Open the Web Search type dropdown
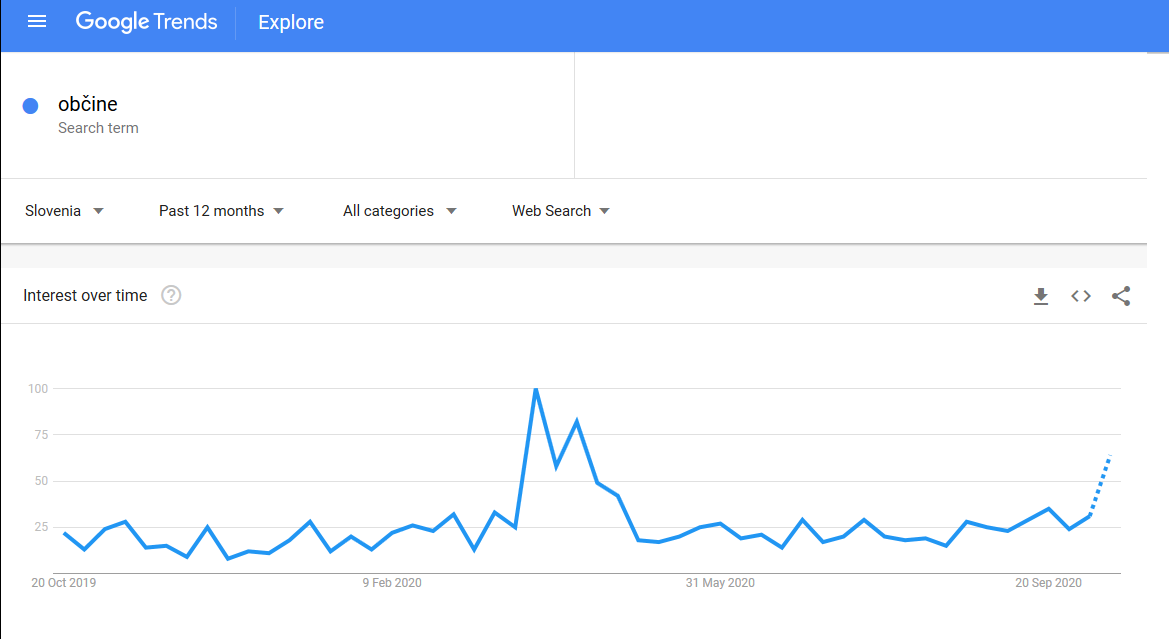This screenshot has height=639, width=1169. tap(561, 211)
